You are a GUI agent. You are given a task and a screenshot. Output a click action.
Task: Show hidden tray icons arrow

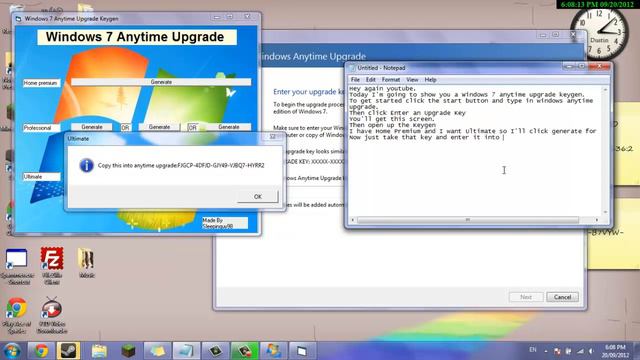click(546, 351)
